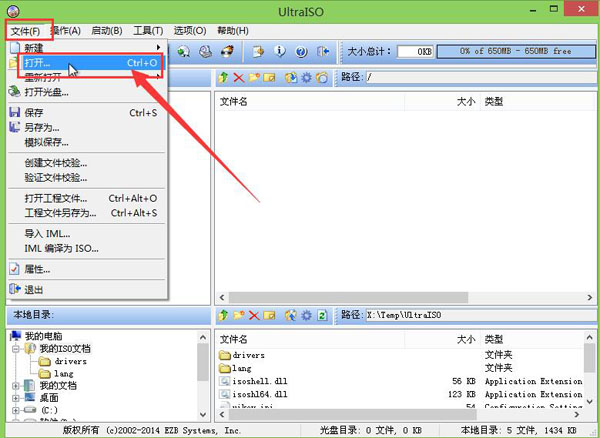Select 导入 IML... menu entry
The width and height of the screenshot is (600, 438).
click(x=87, y=234)
